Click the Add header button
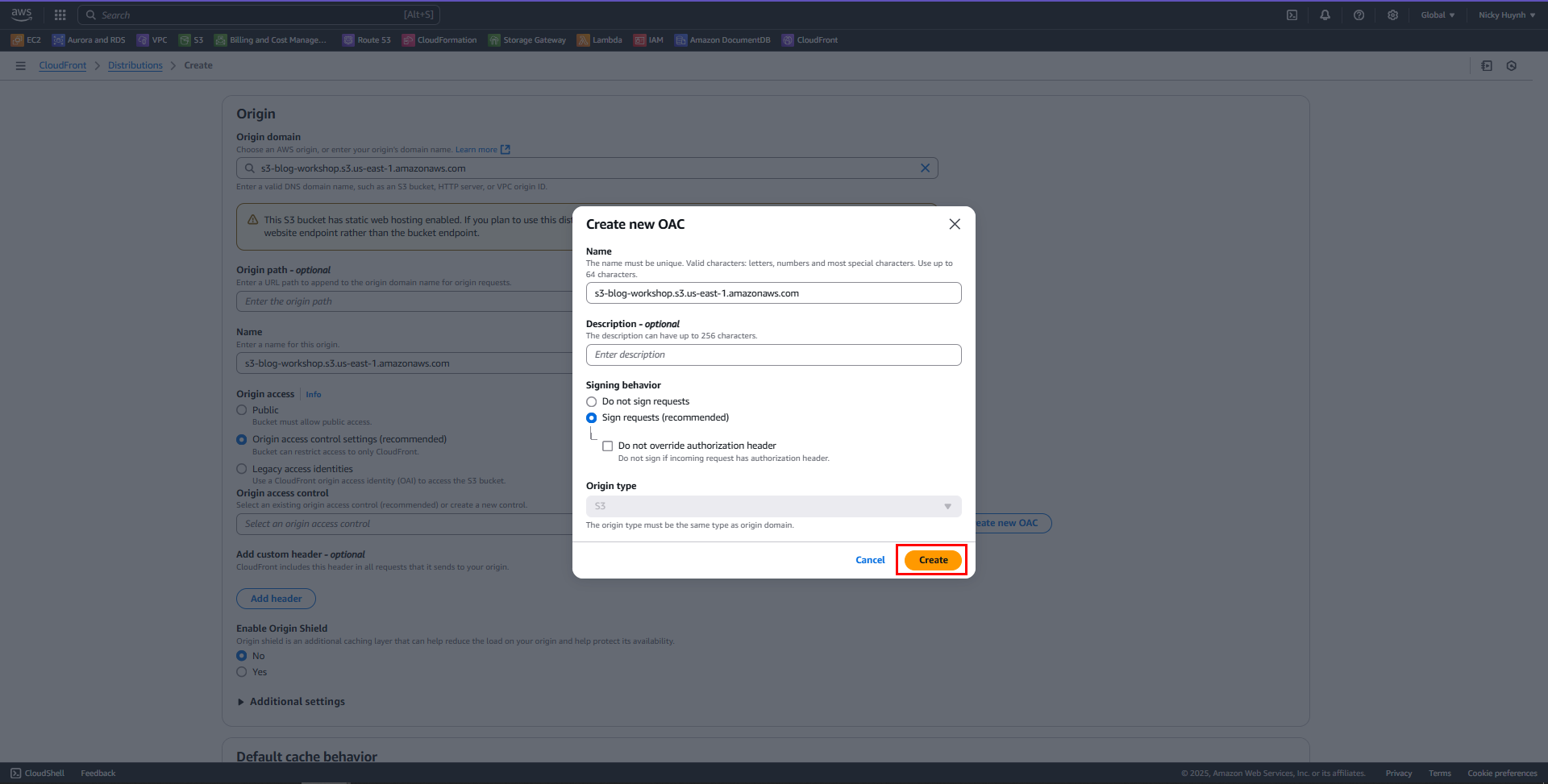The height and width of the screenshot is (784, 1548). click(276, 599)
